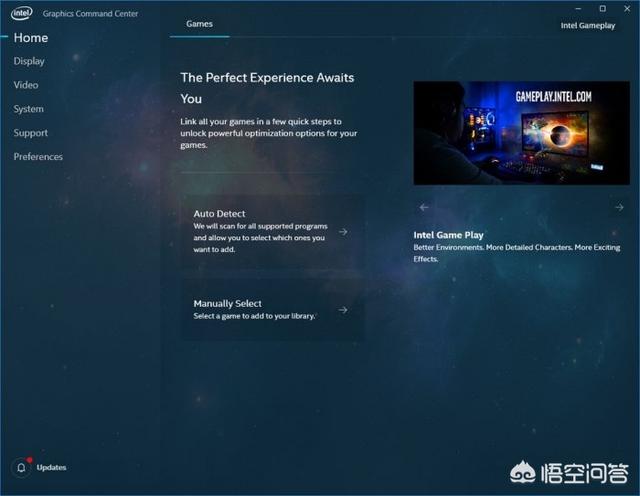The height and width of the screenshot is (496, 640).
Task: Maximize the Graphics Command Center window
Action: pyautogui.click(x=603, y=9)
